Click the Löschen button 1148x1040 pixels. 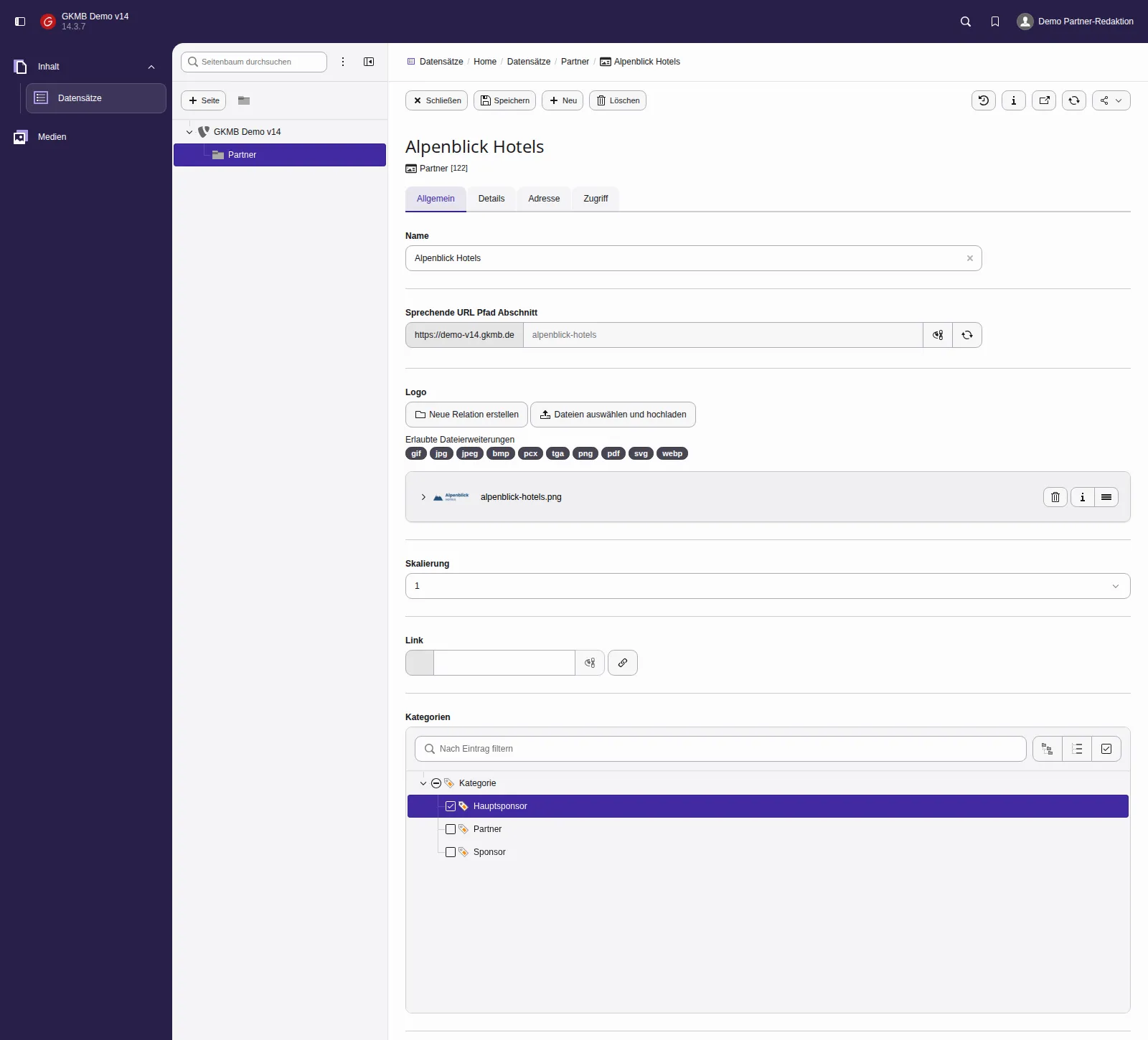(618, 100)
